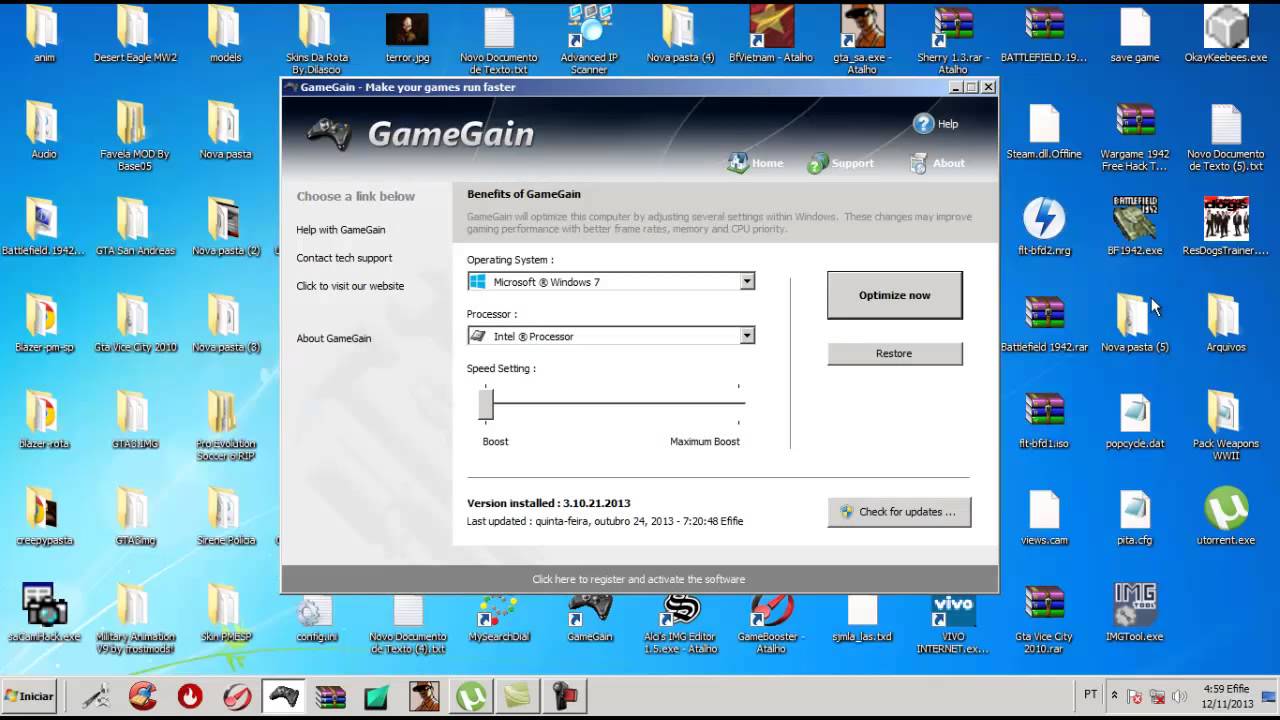The height and width of the screenshot is (720, 1280).
Task: Open About GameGain sidebar link
Action: (x=333, y=338)
